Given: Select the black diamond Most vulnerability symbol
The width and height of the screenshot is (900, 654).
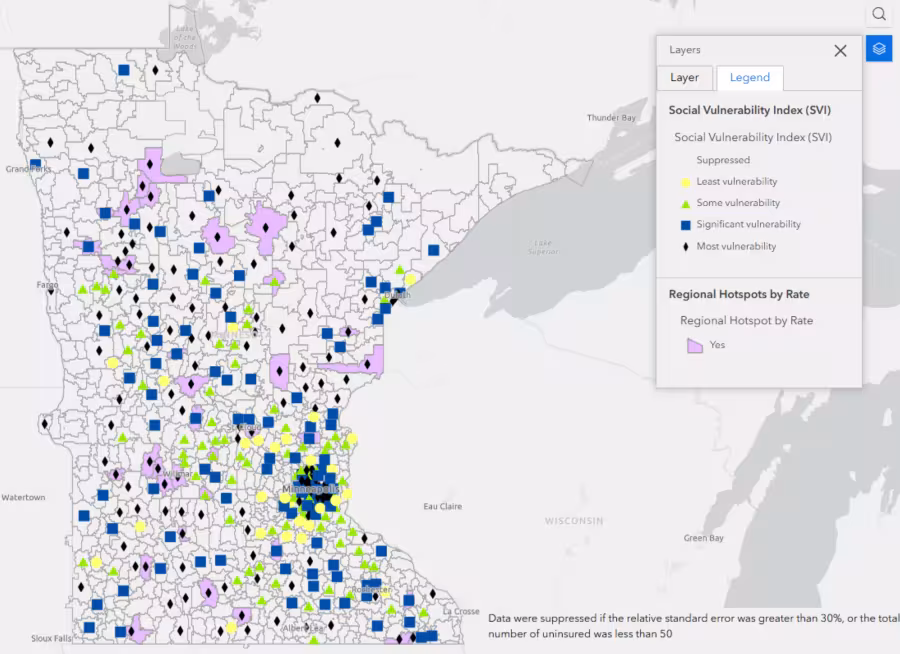Looking at the screenshot, I should [x=685, y=246].
